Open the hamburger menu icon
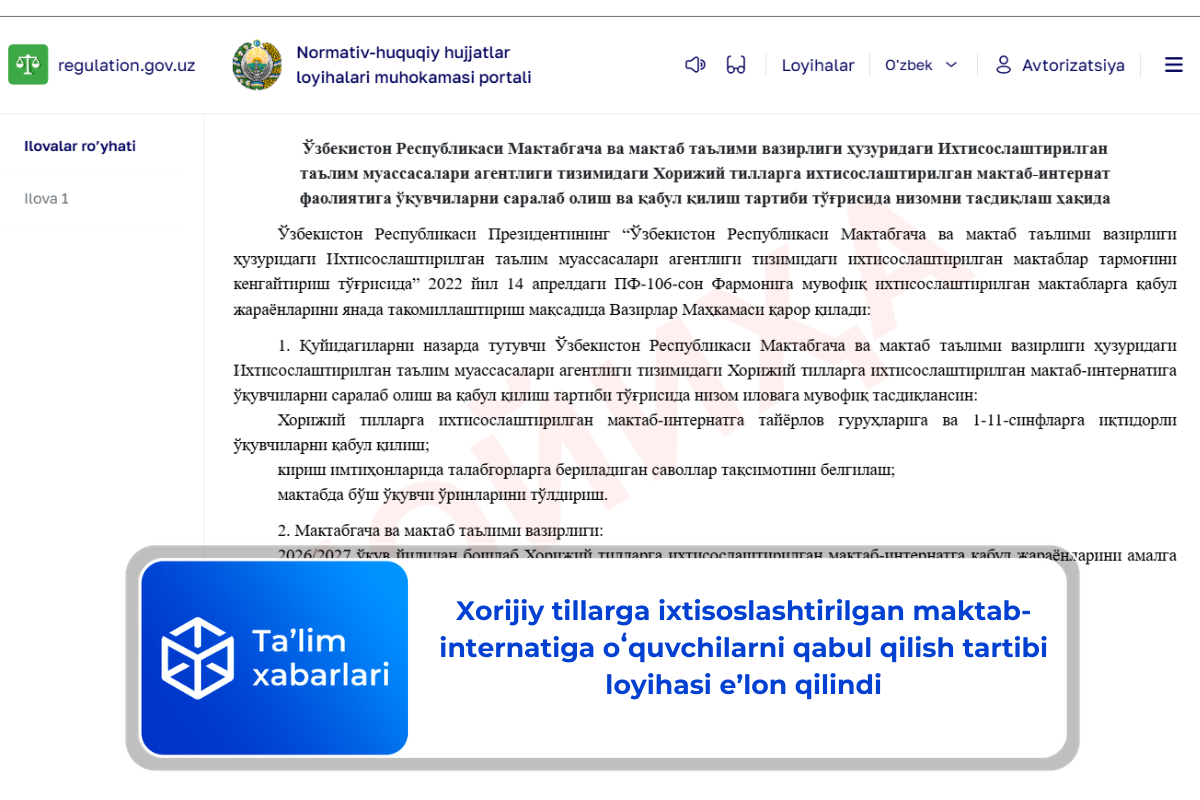The image size is (1200, 800). click(1173, 64)
